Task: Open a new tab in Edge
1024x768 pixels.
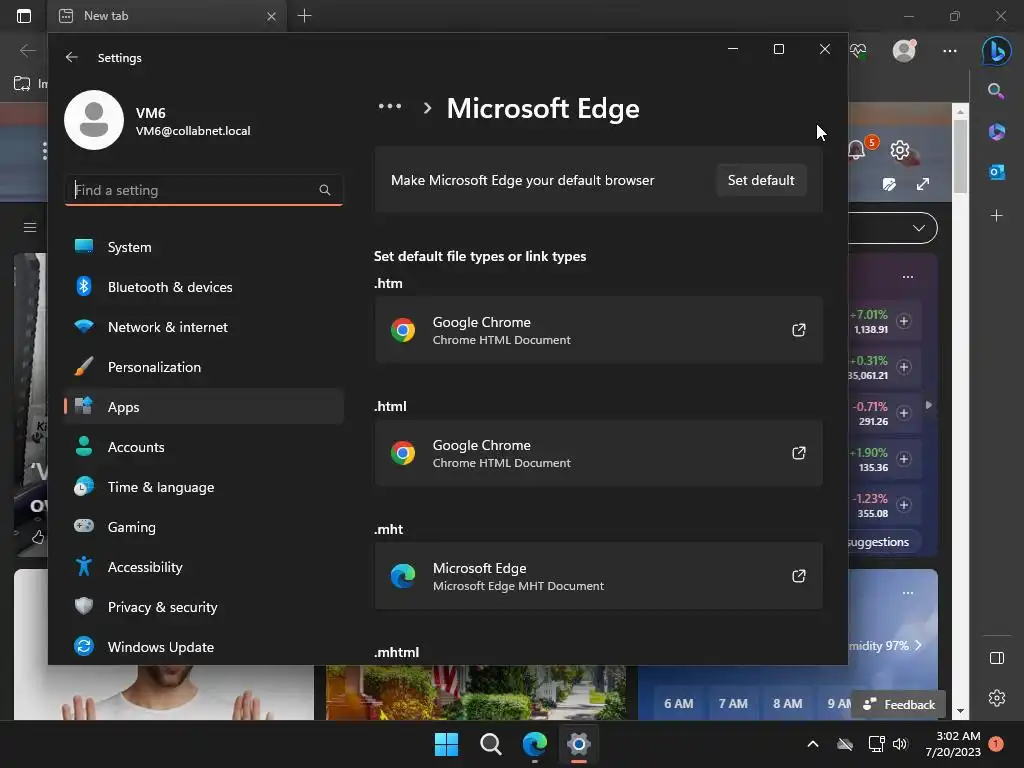Action: click(x=304, y=16)
